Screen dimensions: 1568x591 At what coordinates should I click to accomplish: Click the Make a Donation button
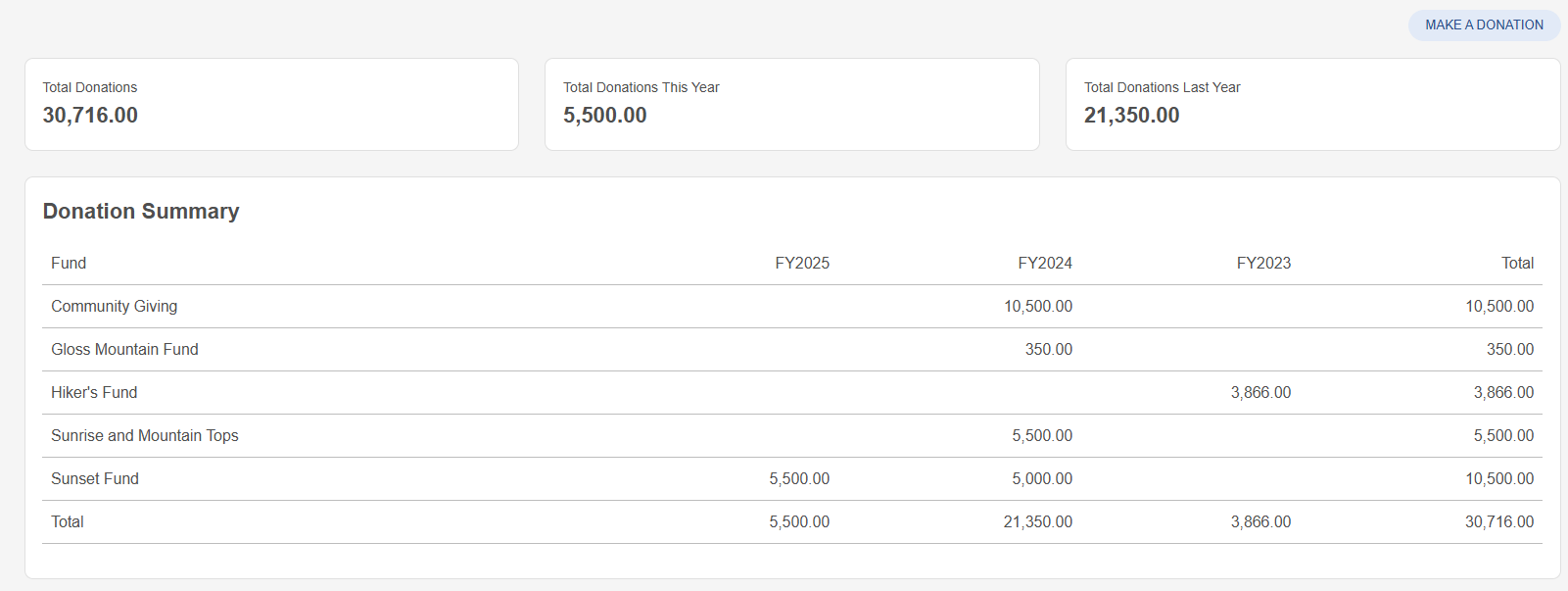tap(1484, 25)
